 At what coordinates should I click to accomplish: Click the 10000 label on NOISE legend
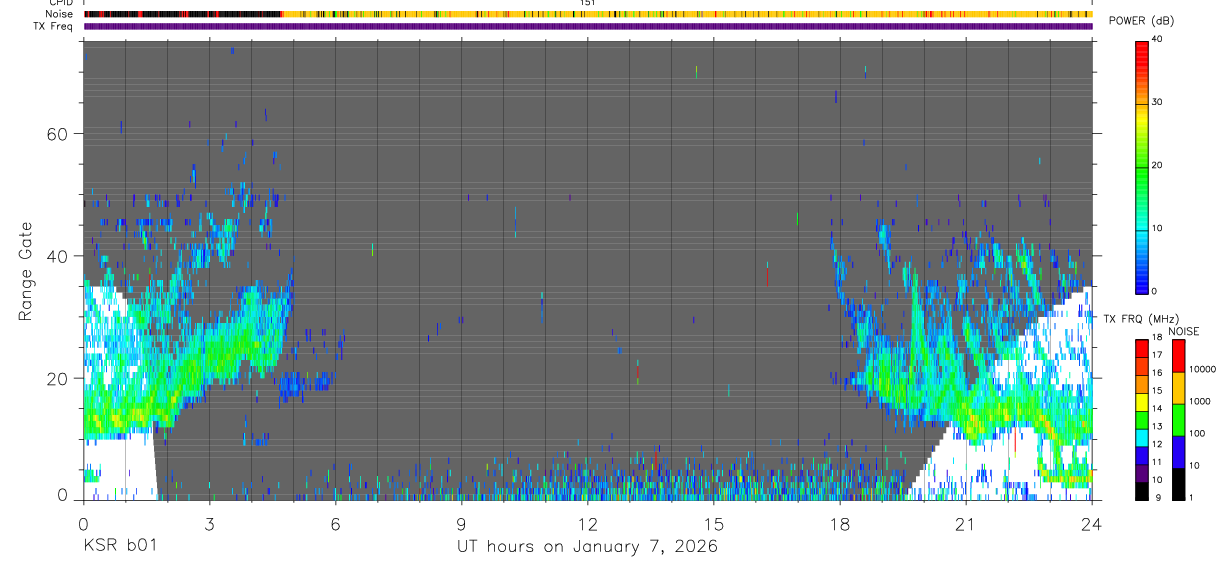1202,369
